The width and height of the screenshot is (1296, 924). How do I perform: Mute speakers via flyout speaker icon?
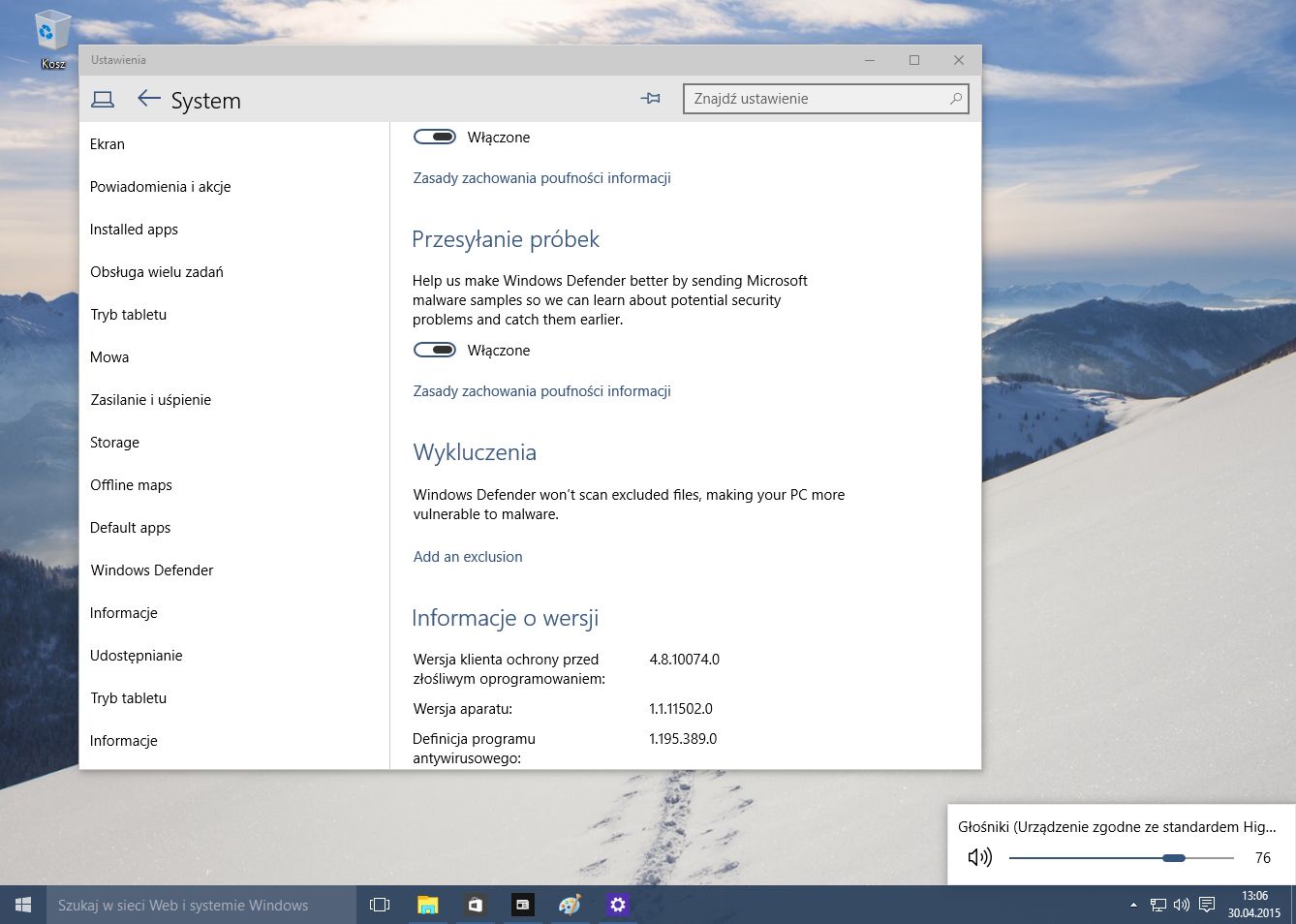(980, 857)
